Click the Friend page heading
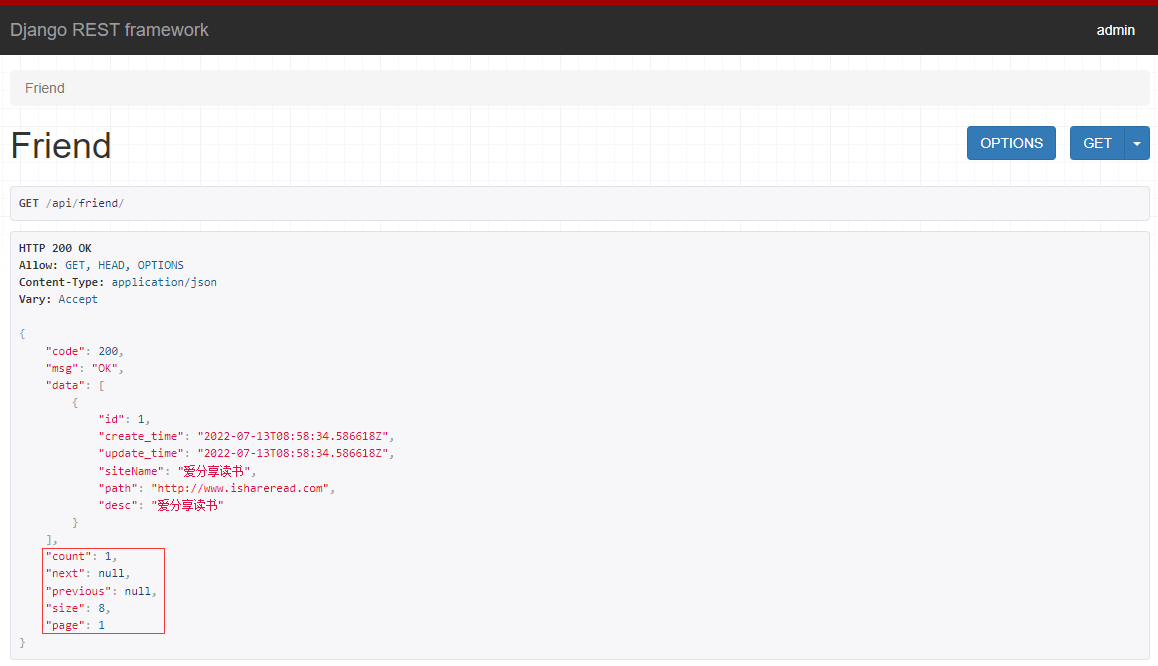 coord(61,146)
